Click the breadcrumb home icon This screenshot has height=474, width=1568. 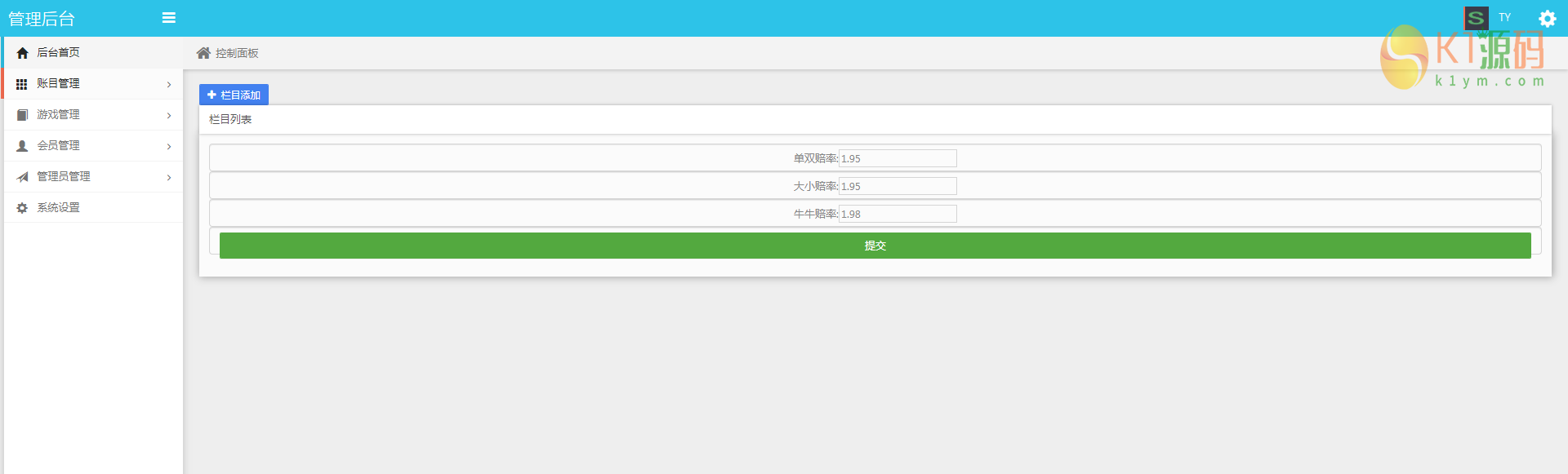(x=203, y=53)
